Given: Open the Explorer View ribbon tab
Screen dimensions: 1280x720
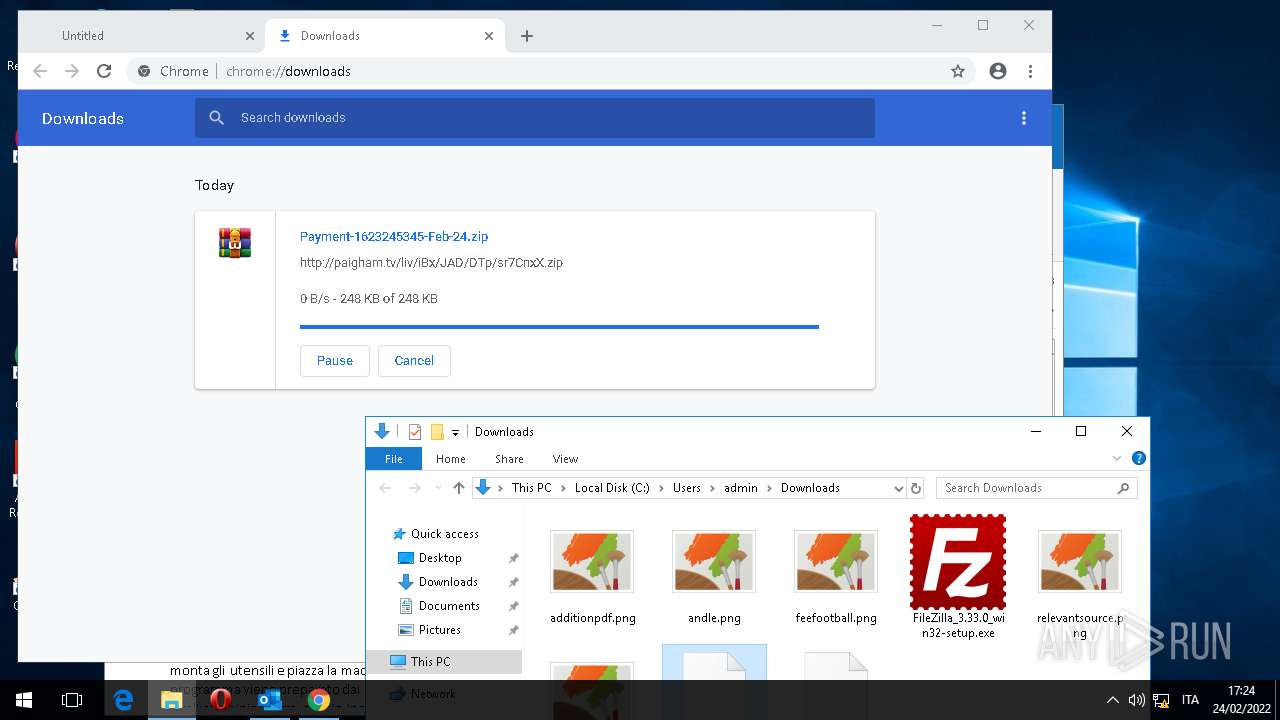Looking at the screenshot, I should coord(565,459).
